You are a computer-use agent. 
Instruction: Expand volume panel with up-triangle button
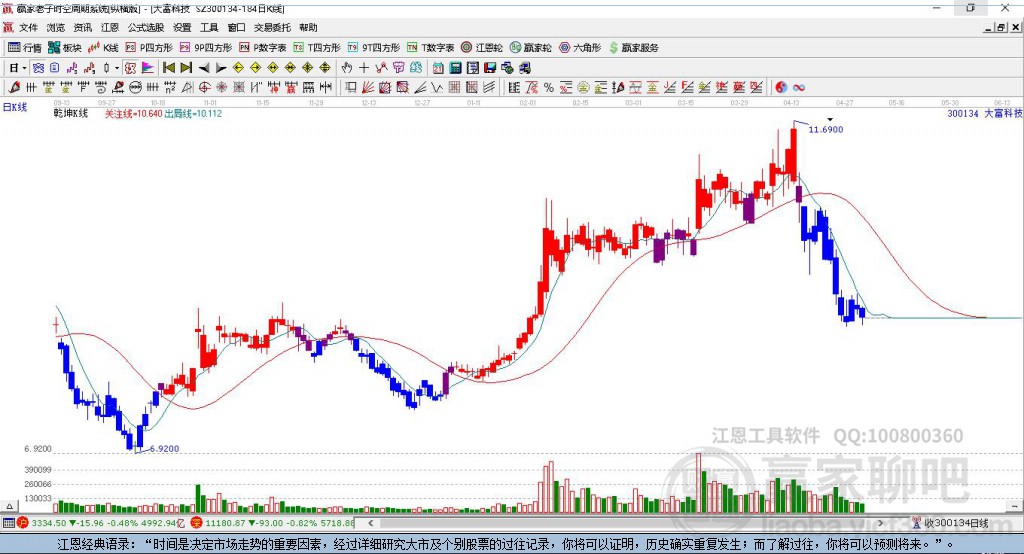pos(9,506)
